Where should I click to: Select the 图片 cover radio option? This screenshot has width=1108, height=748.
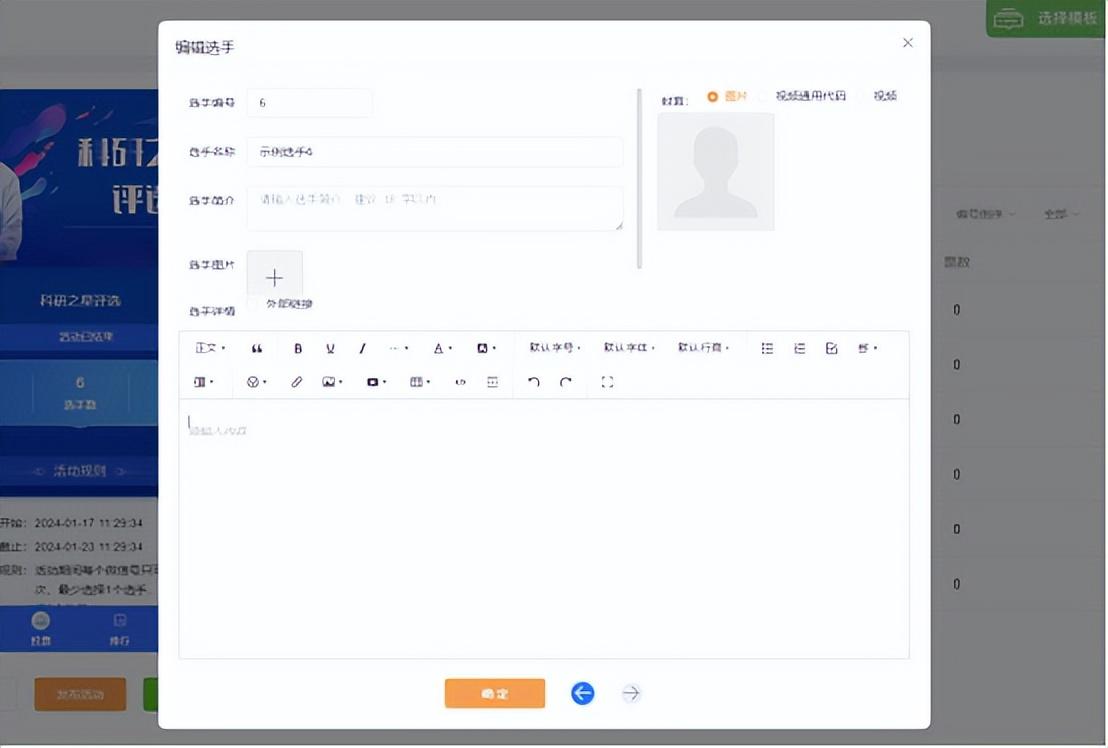coord(713,97)
